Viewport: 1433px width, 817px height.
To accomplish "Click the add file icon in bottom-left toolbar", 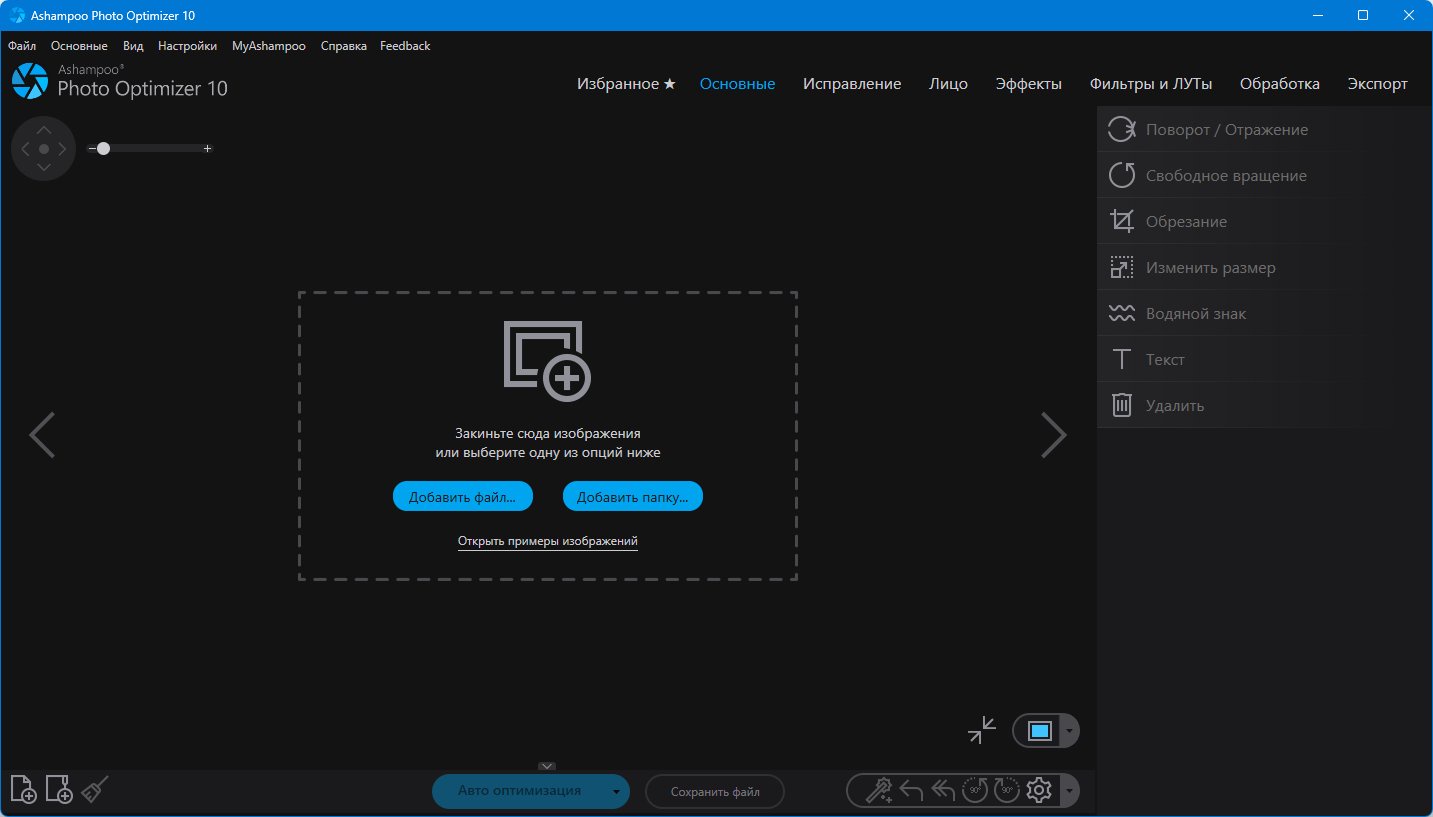I will 24,790.
